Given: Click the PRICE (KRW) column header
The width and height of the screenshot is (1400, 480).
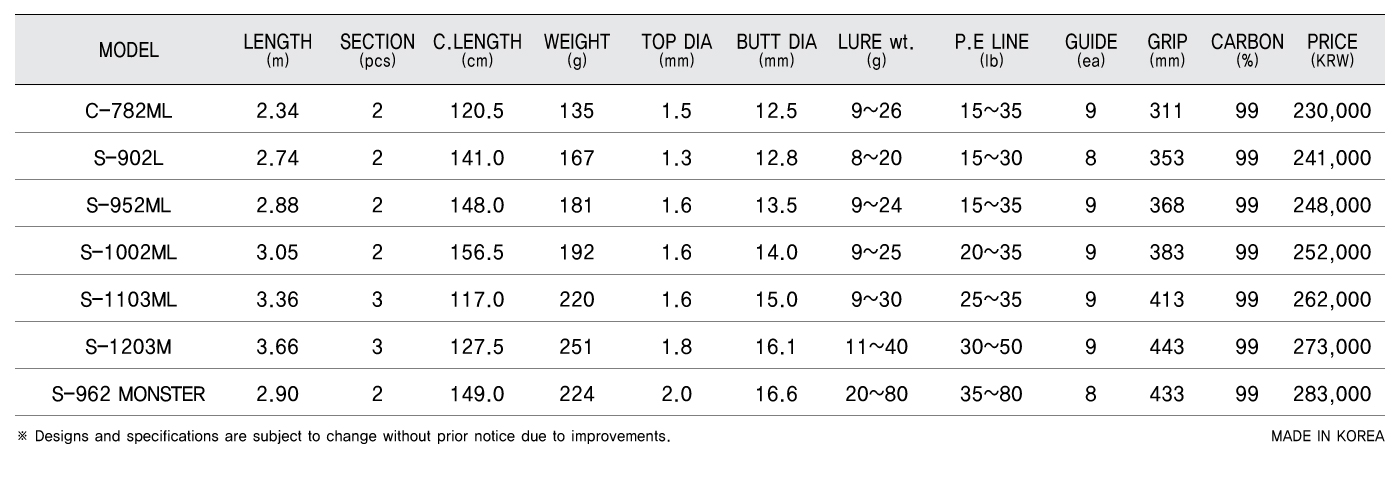Looking at the screenshot, I should point(1332,51).
